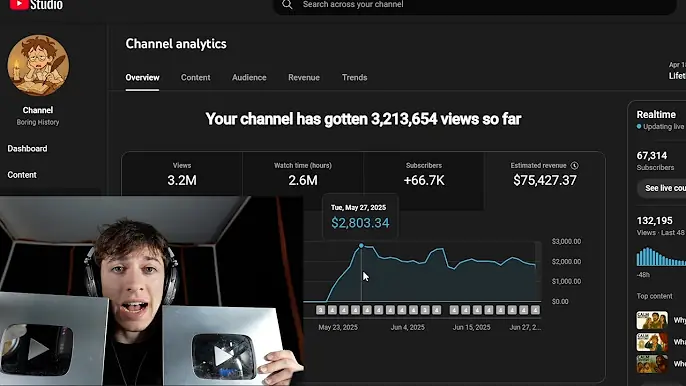
Task: Click the See live count button
Action: point(662,188)
